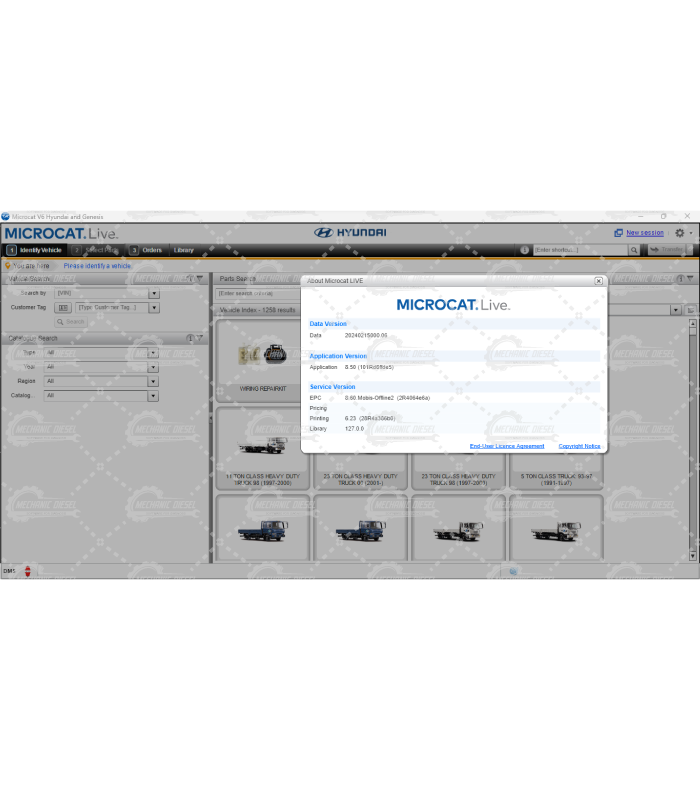Open the settings gear menu
The image size is (700, 800).
(680, 233)
